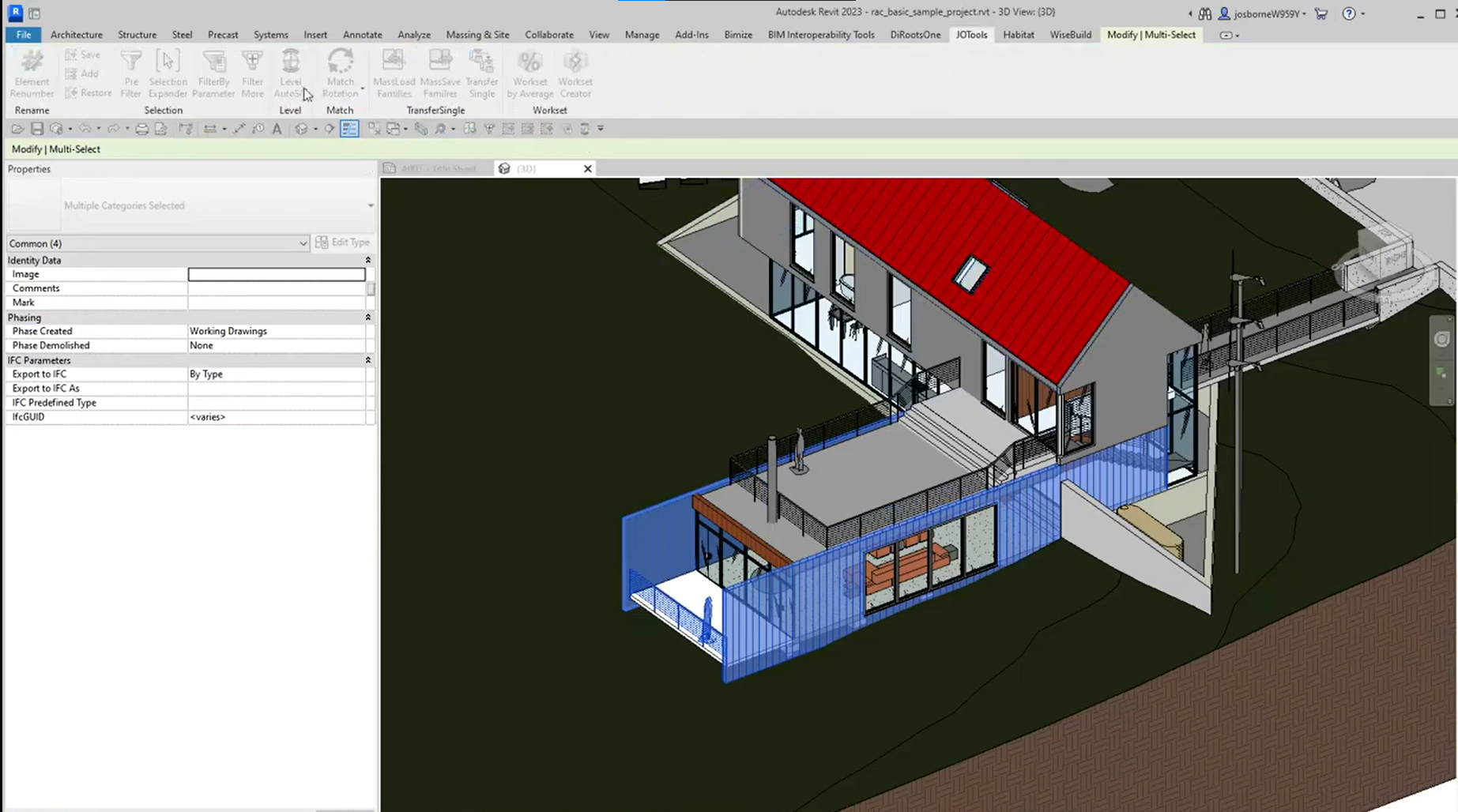1458x812 pixels.
Task: Click the Revit application logo
Action: pyautogui.click(x=15, y=13)
